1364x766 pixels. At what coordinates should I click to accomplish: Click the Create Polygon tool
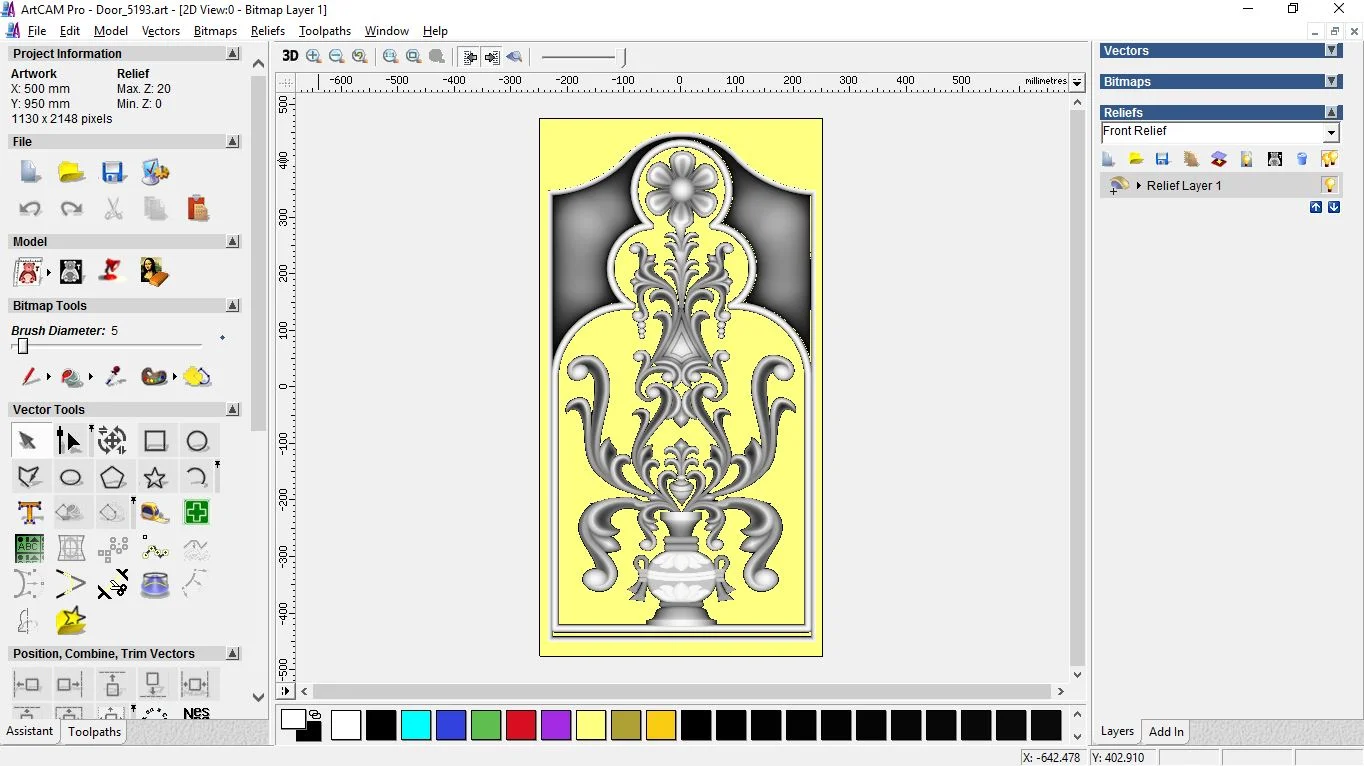click(x=112, y=477)
